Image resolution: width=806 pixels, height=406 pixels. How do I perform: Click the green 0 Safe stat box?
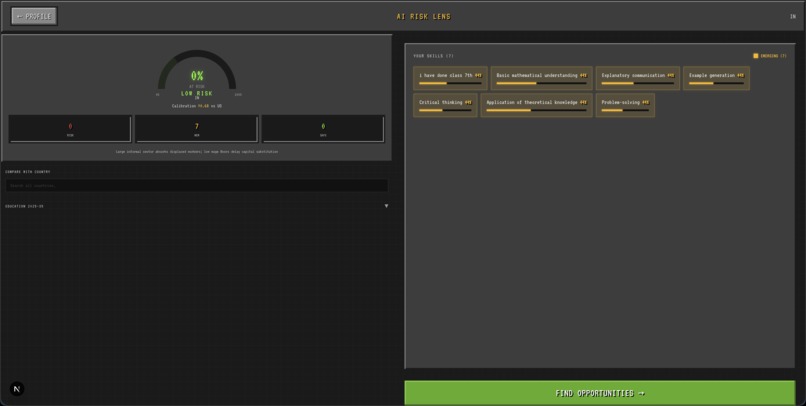coord(323,128)
